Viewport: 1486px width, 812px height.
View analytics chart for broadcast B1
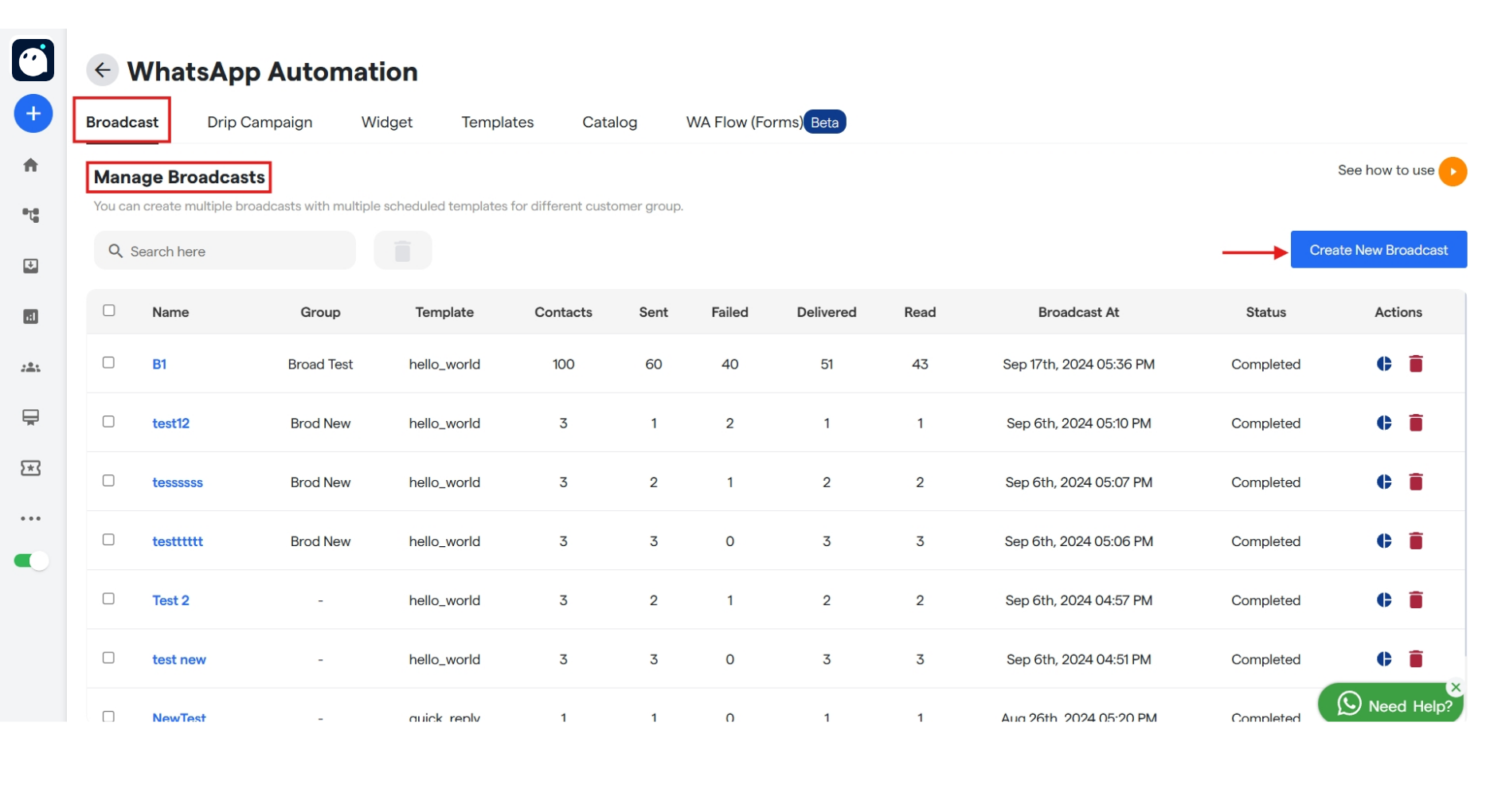[x=1384, y=364]
